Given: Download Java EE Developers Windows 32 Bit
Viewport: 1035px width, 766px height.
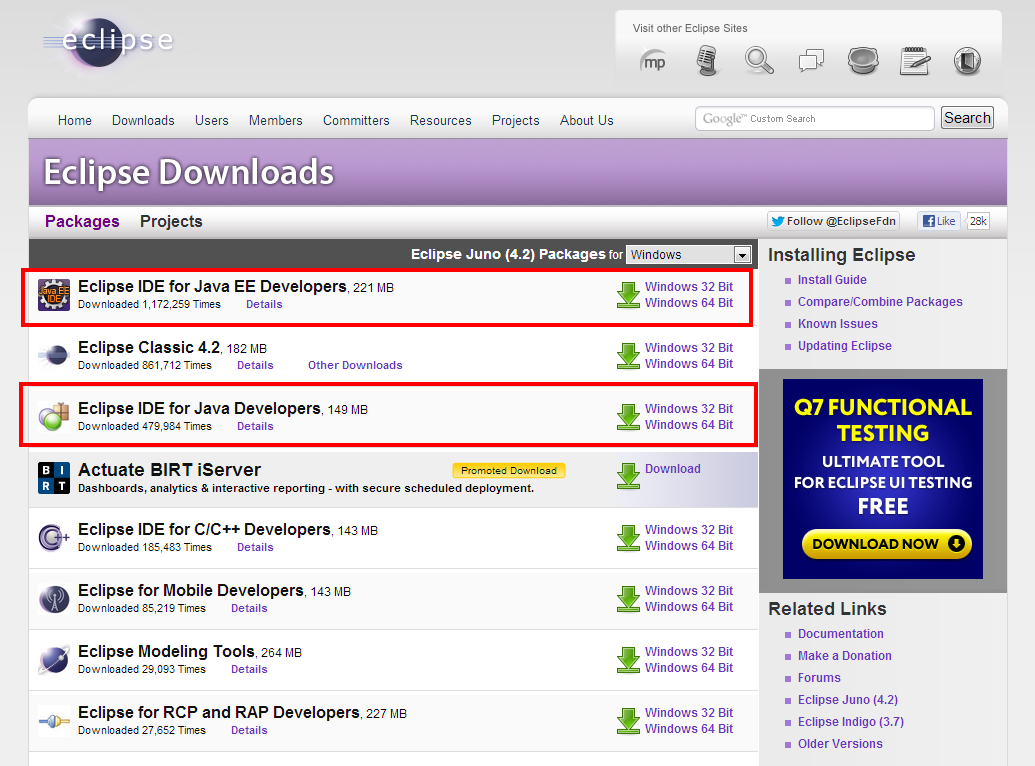Looking at the screenshot, I should coord(688,287).
